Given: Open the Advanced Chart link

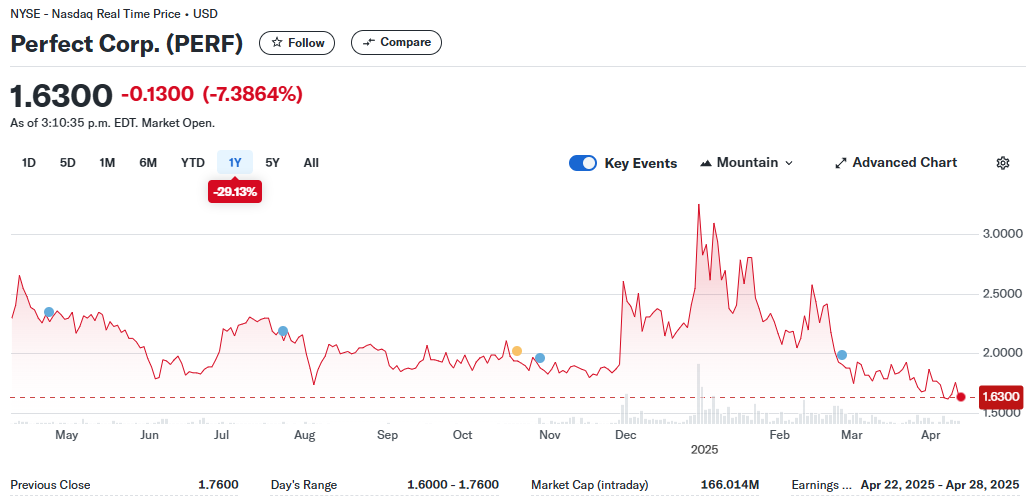Looking at the screenshot, I should 896,162.
